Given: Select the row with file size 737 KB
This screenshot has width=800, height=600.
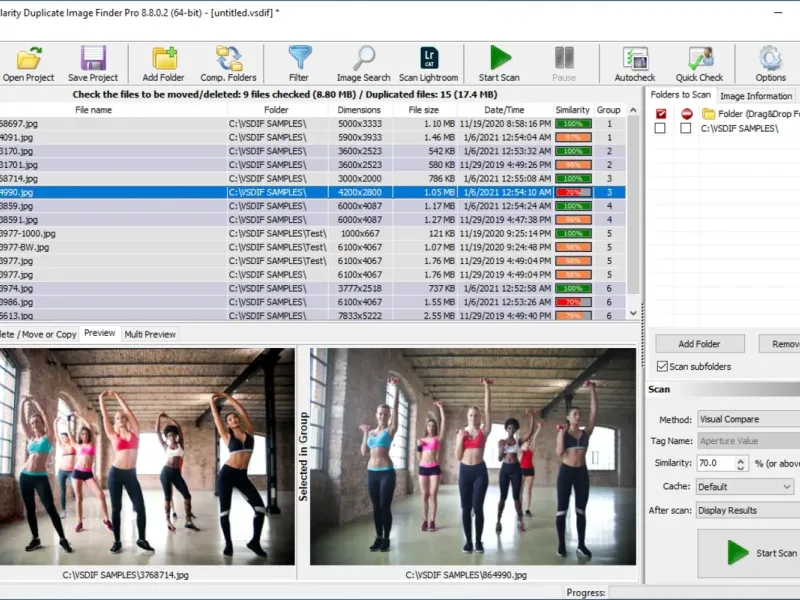Looking at the screenshot, I should pyautogui.click(x=312, y=288).
